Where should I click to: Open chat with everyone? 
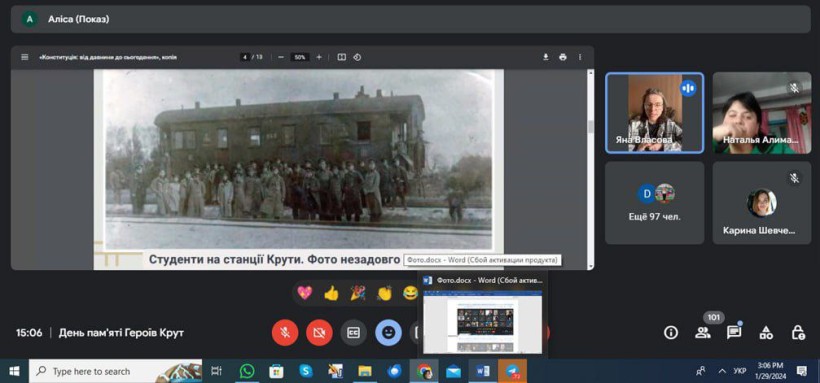(734, 333)
